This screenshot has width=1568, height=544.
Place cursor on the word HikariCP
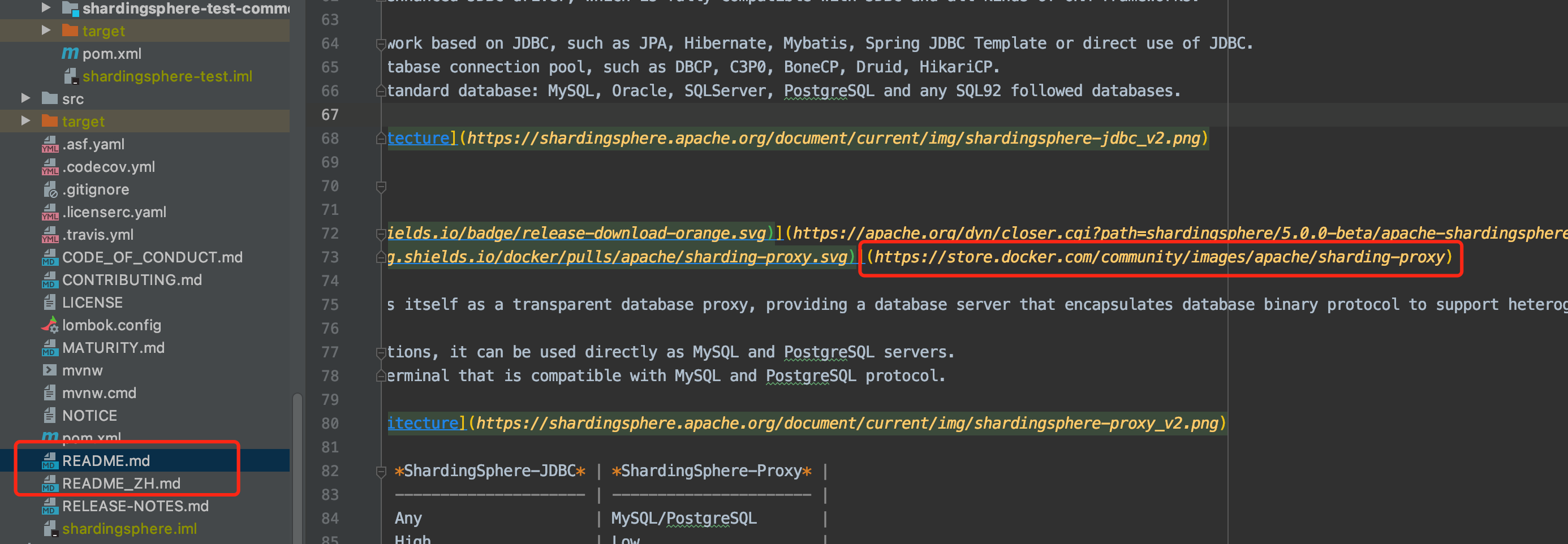(955, 67)
